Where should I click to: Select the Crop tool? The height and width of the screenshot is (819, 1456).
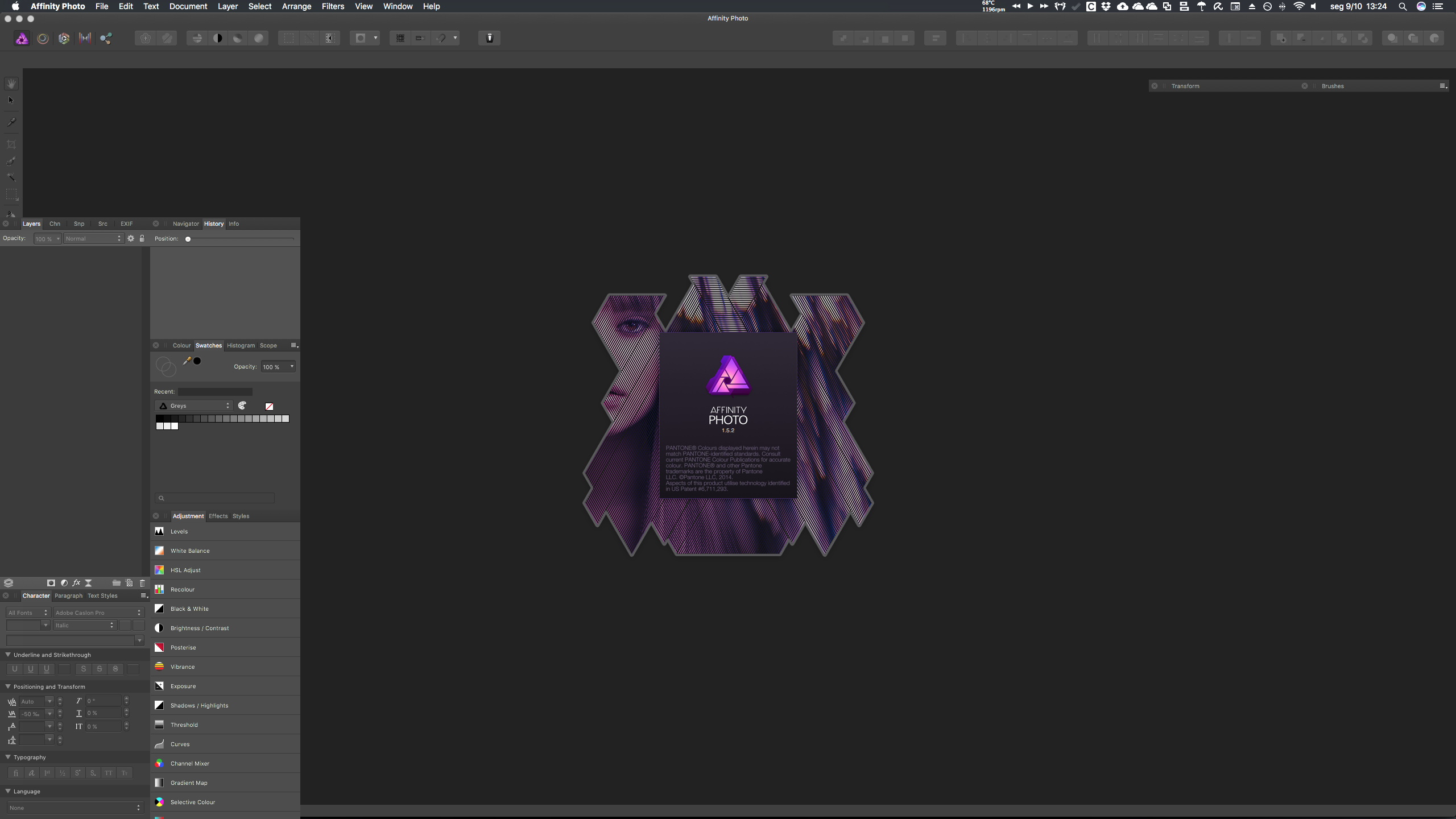click(11, 144)
